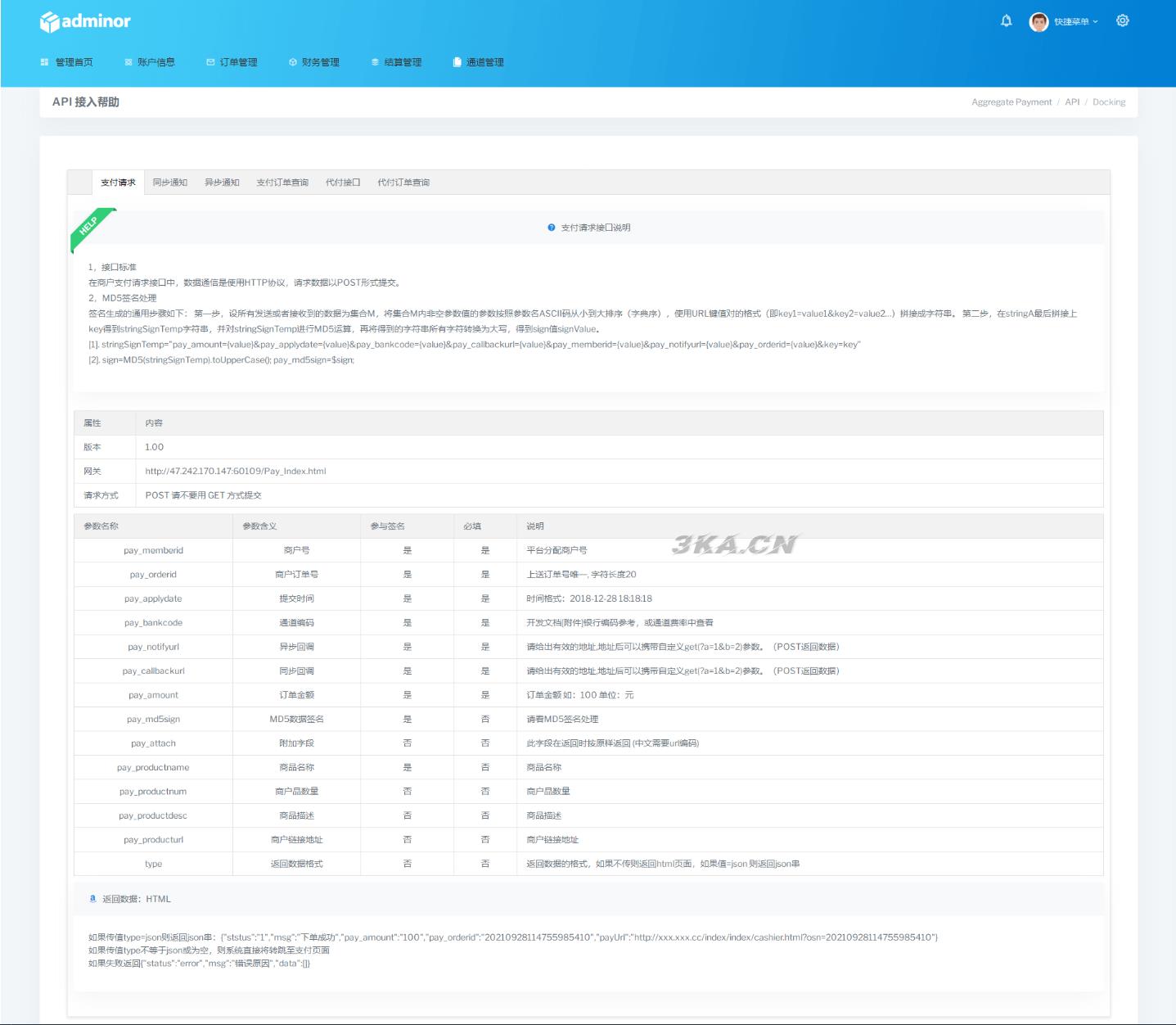The height and width of the screenshot is (1025, 1176).
Task: Expand the 快捷菜单 dropdown
Action: [1075, 22]
